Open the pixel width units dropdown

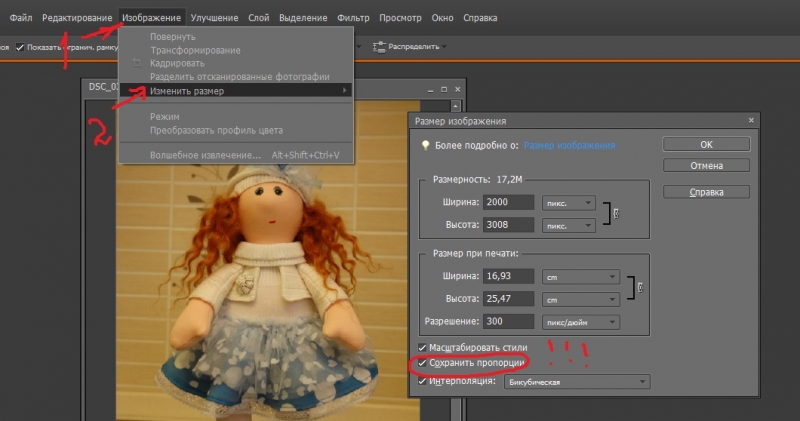tap(568, 202)
